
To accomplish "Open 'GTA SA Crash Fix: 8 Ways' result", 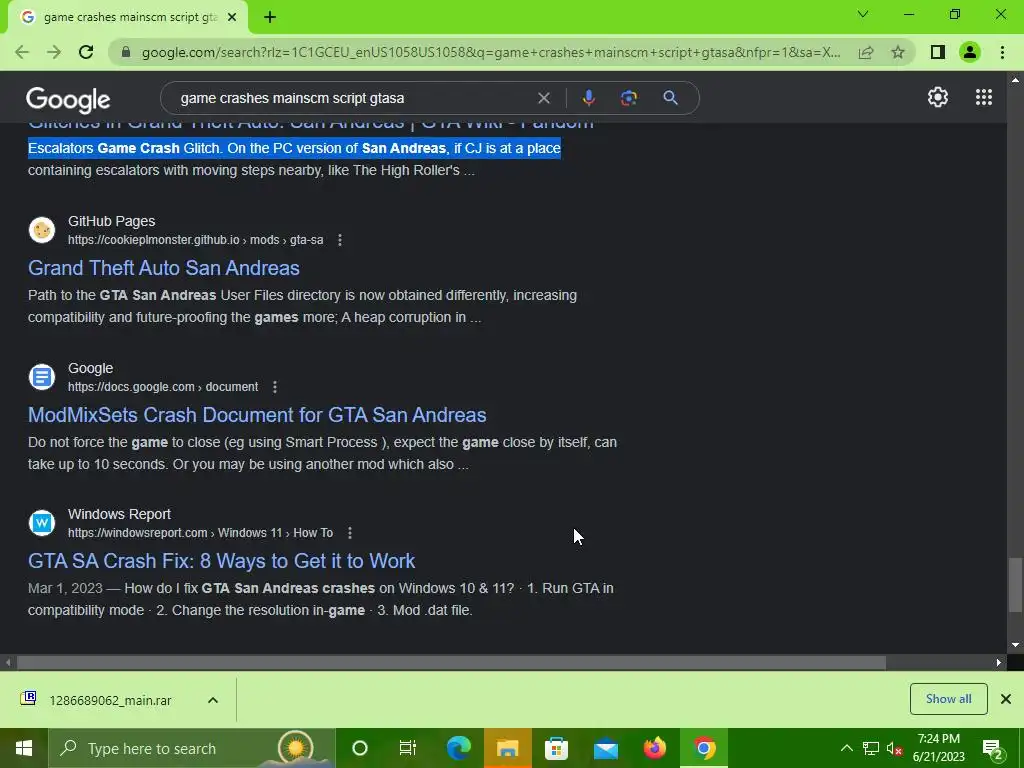I will click(221, 561).
